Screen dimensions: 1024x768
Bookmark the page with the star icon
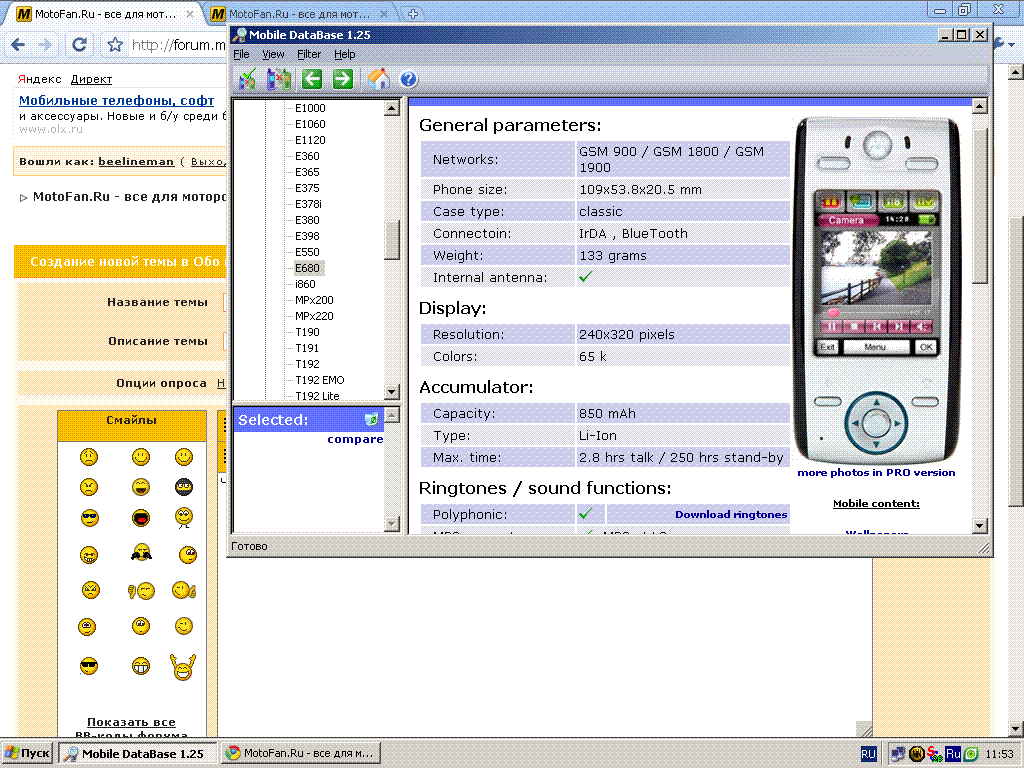click(115, 44)
